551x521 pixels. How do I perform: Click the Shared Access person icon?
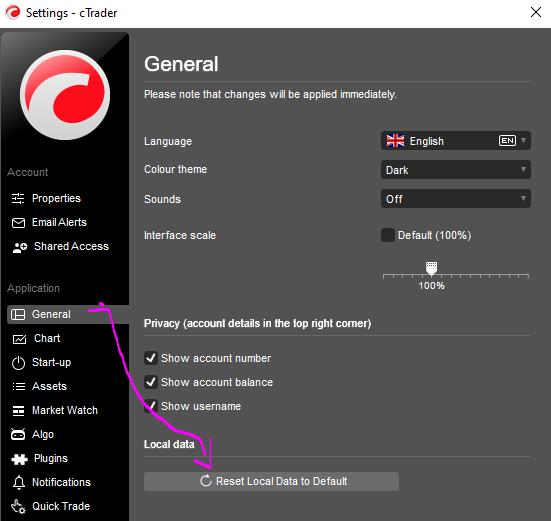tap(20, 247)
